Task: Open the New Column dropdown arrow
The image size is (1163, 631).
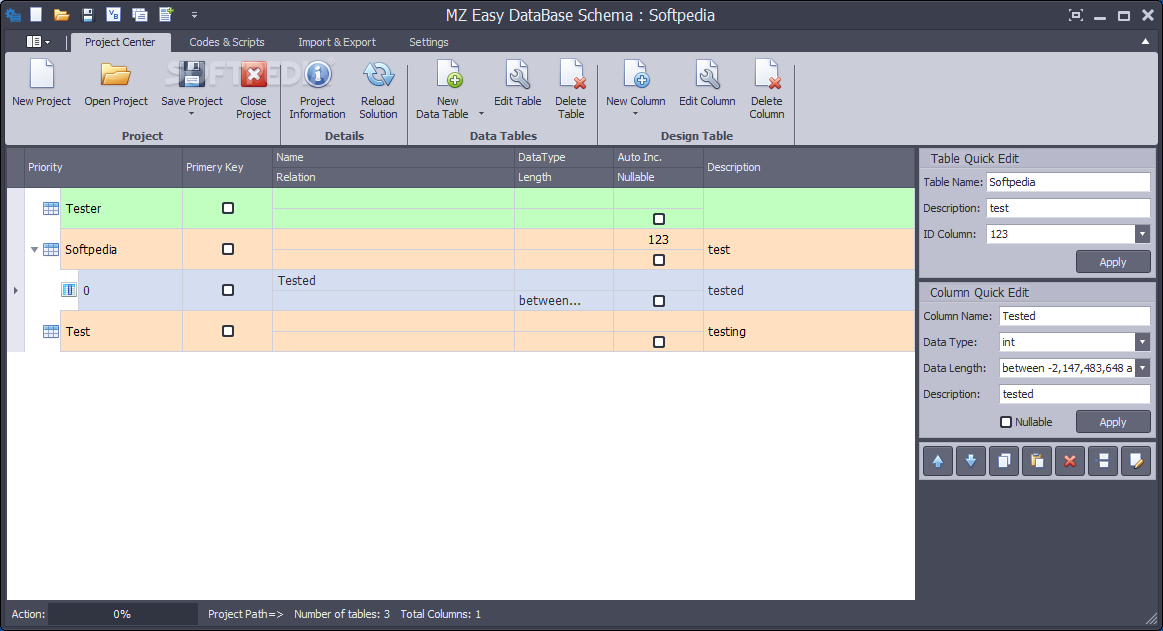Action: [x=636, y=114]
